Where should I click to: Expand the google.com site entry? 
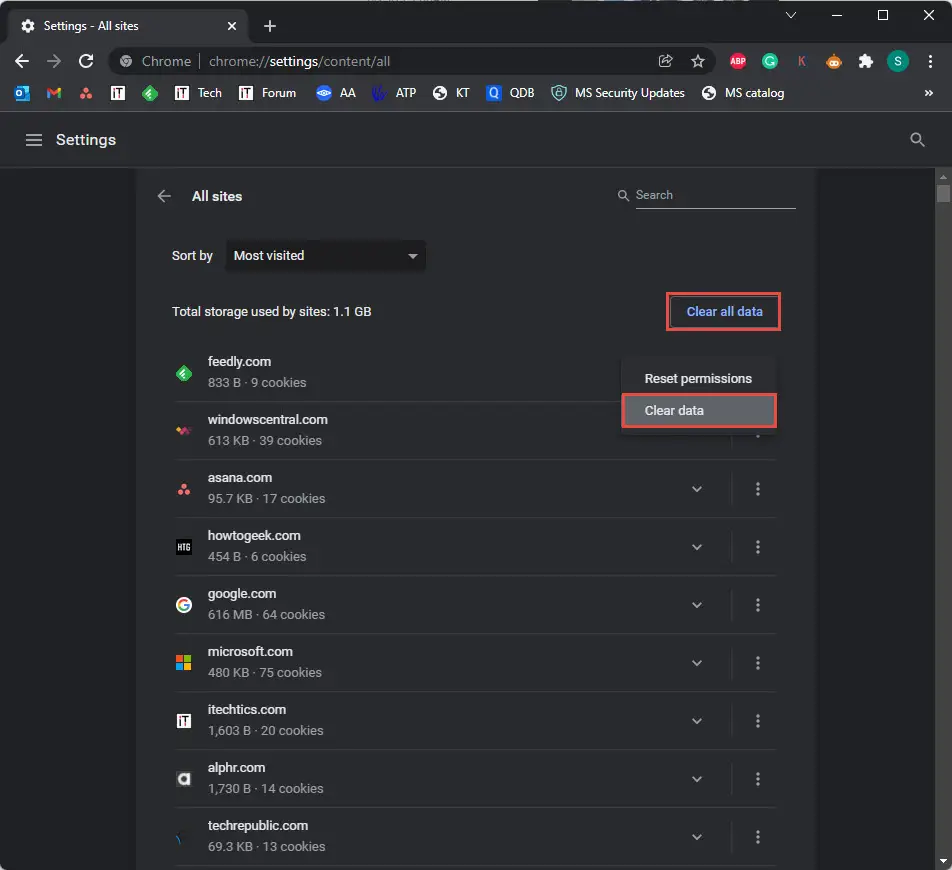[x=697, y=605]
